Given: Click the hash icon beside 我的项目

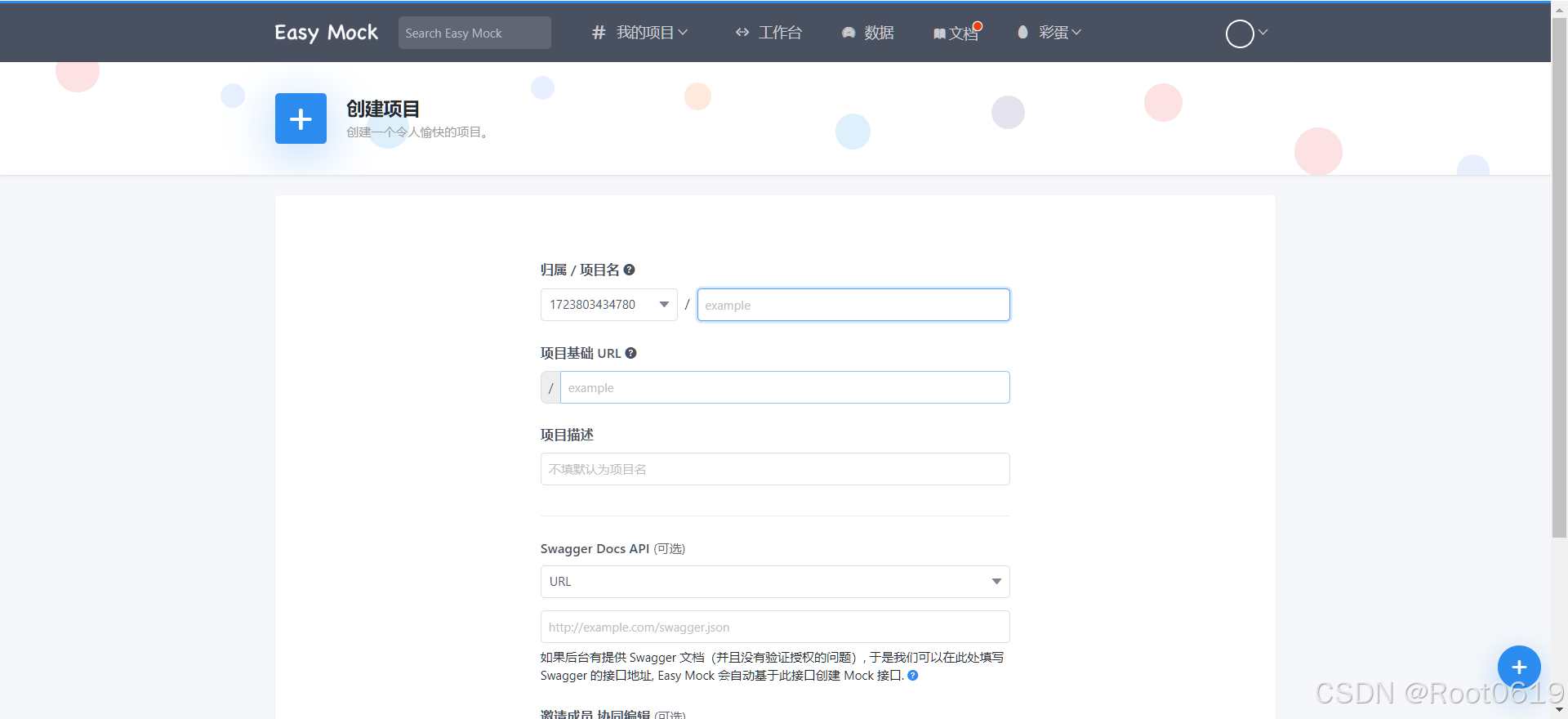Looking at the screenshot, I should pyautogui.click(x=599, y=33).
